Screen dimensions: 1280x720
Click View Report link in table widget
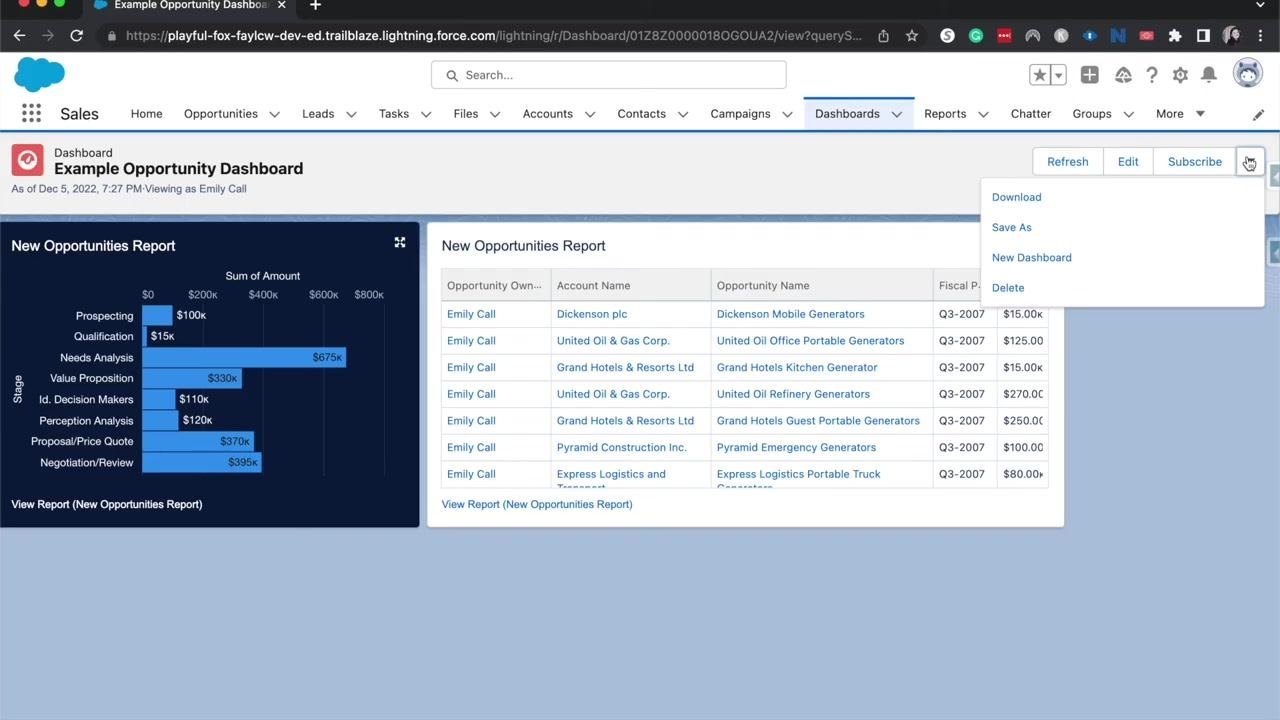tap(537, 504)
